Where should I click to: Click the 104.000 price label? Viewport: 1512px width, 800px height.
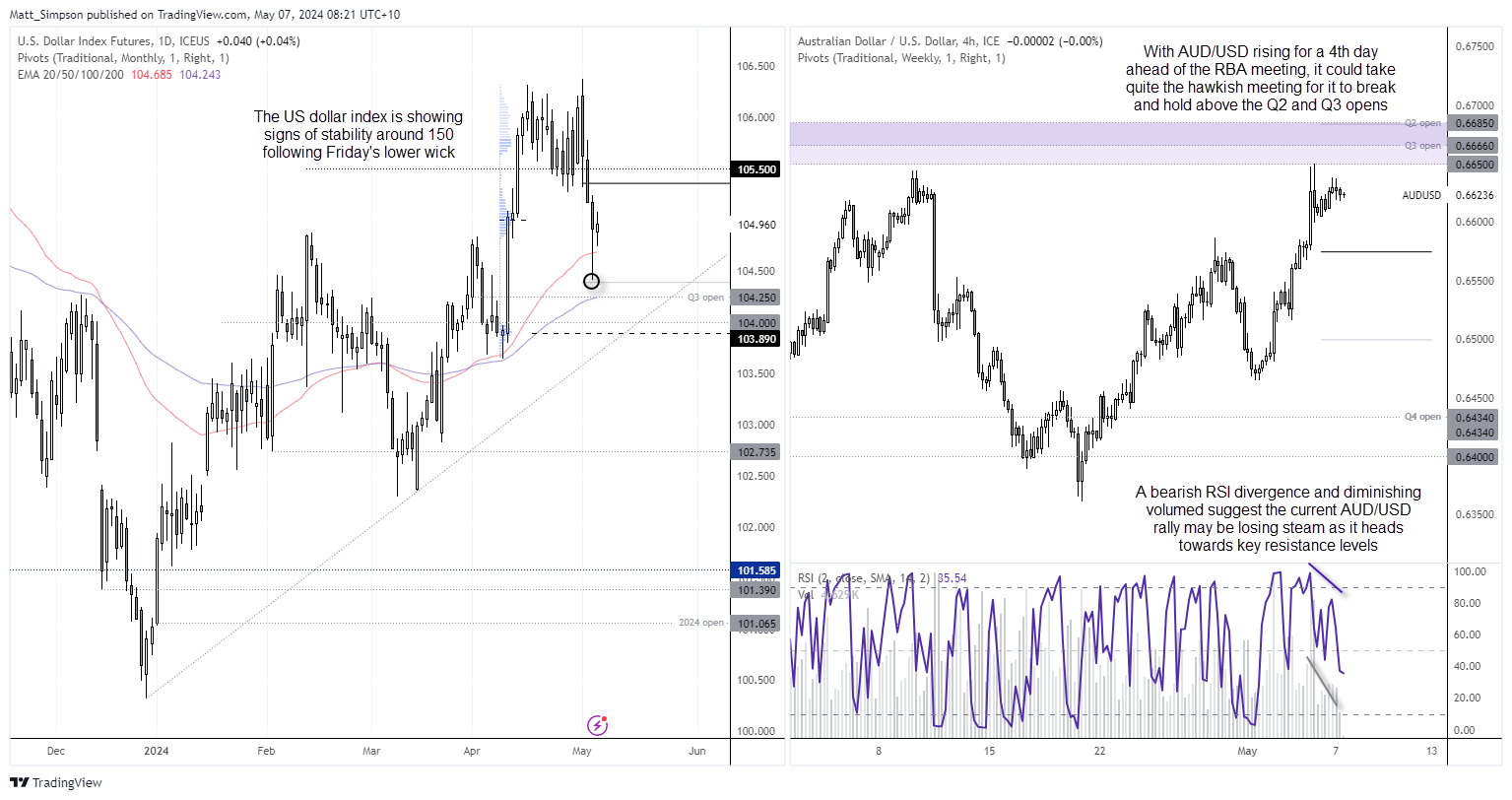[x=756, y=323]
